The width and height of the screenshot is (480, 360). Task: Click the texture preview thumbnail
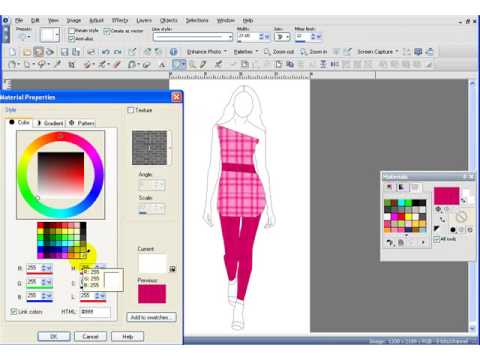(149, 148)
